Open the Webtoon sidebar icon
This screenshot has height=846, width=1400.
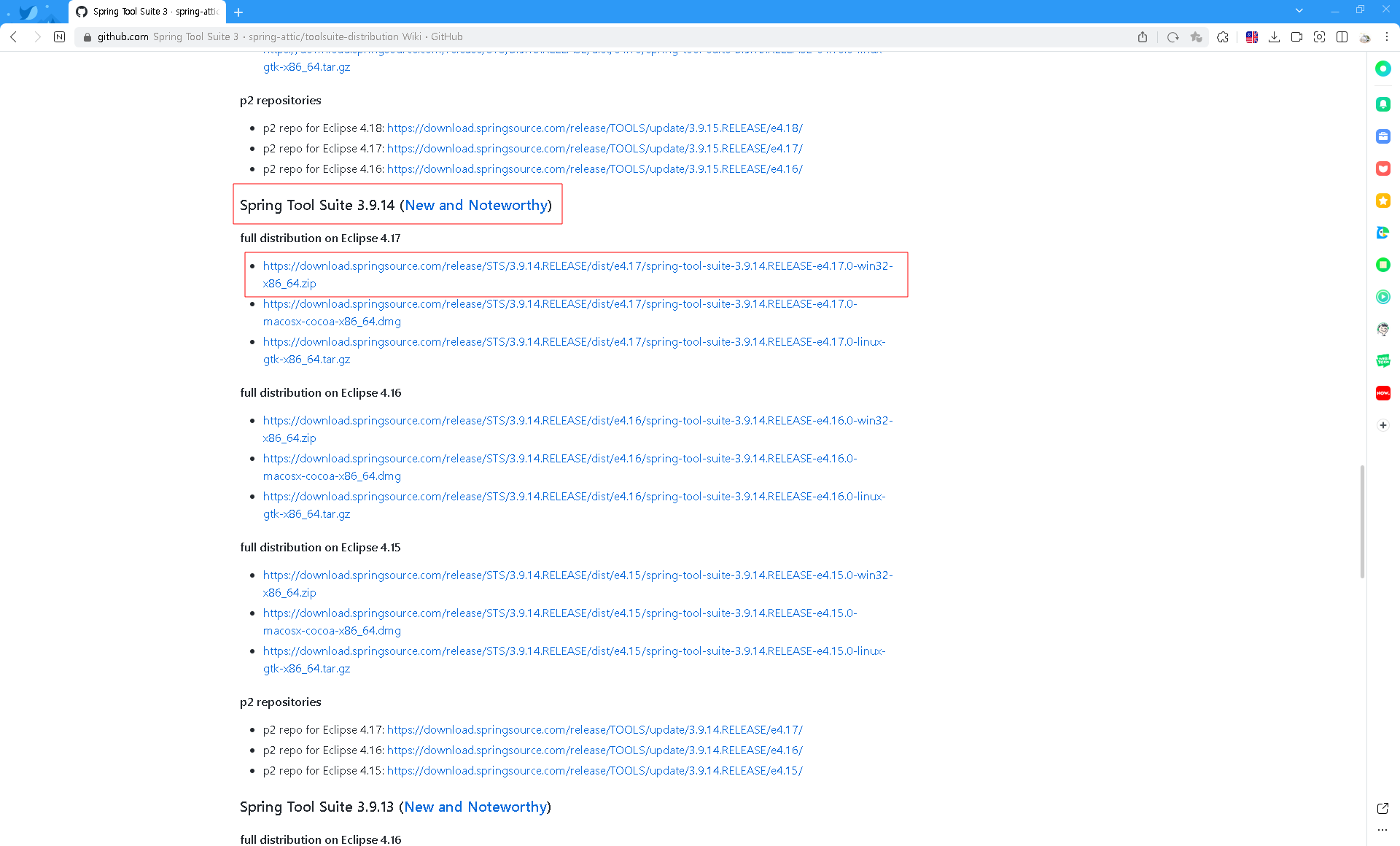coord(1382,361)
